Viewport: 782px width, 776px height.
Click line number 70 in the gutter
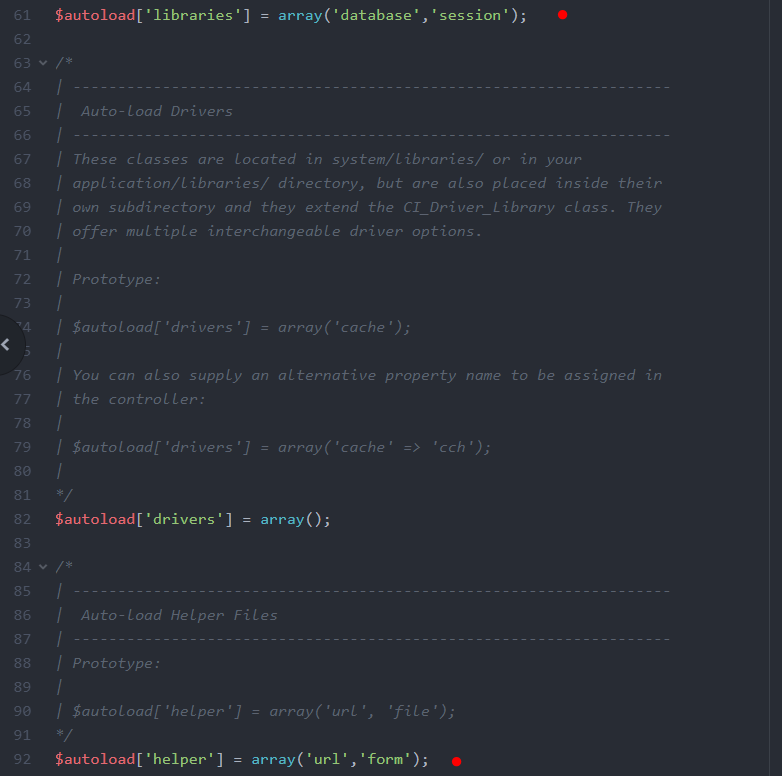coord(22,231)
